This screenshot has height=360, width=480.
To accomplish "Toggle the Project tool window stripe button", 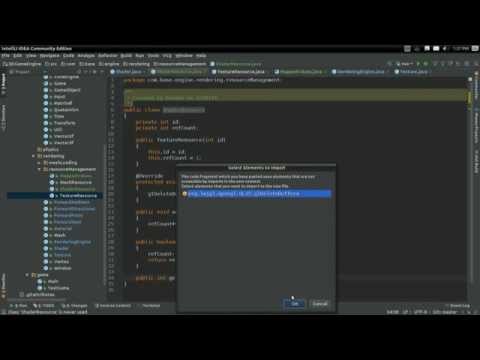I will [3, 83].
